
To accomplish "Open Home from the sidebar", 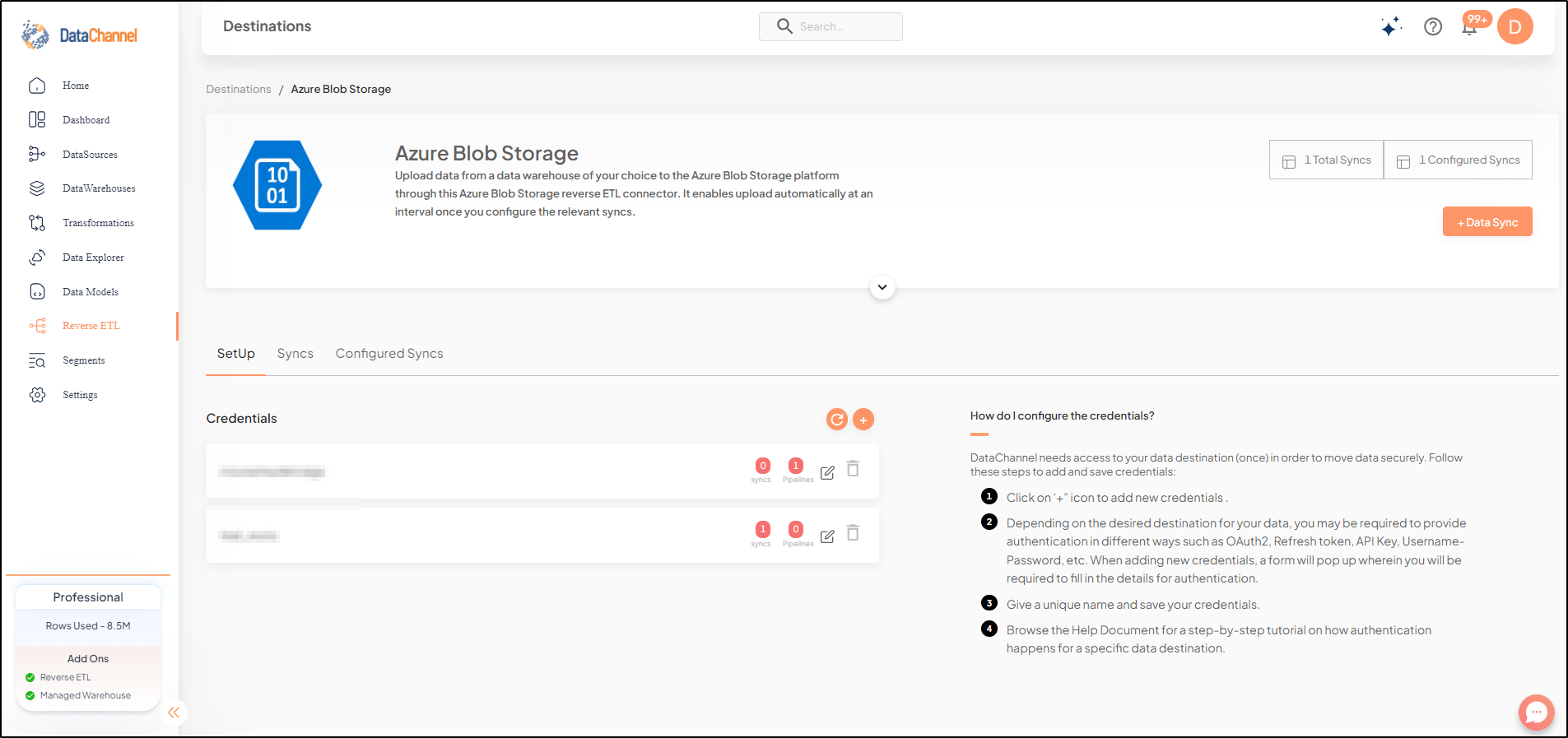I will 76,86.
